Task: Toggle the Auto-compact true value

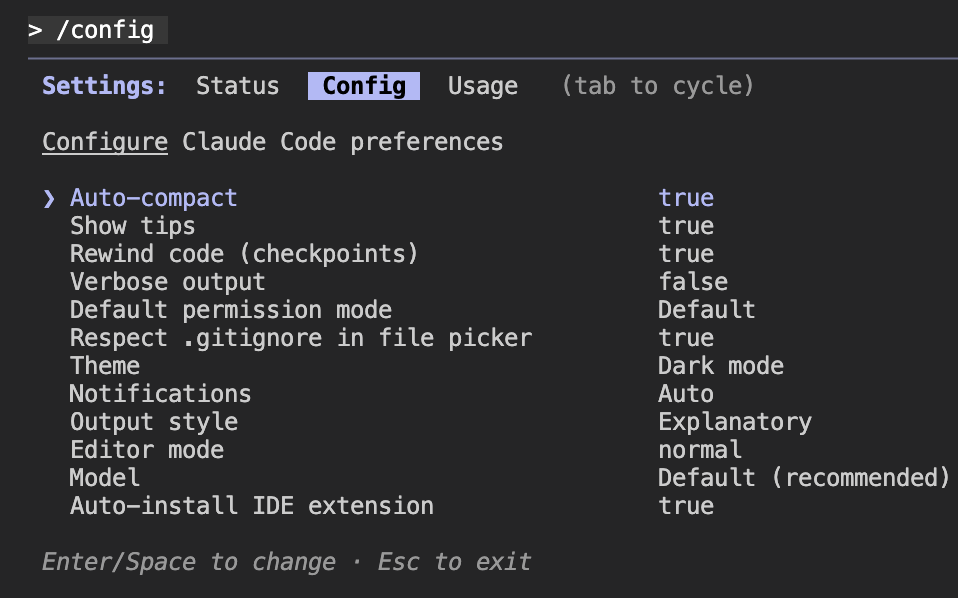Action: coord(686,198)
